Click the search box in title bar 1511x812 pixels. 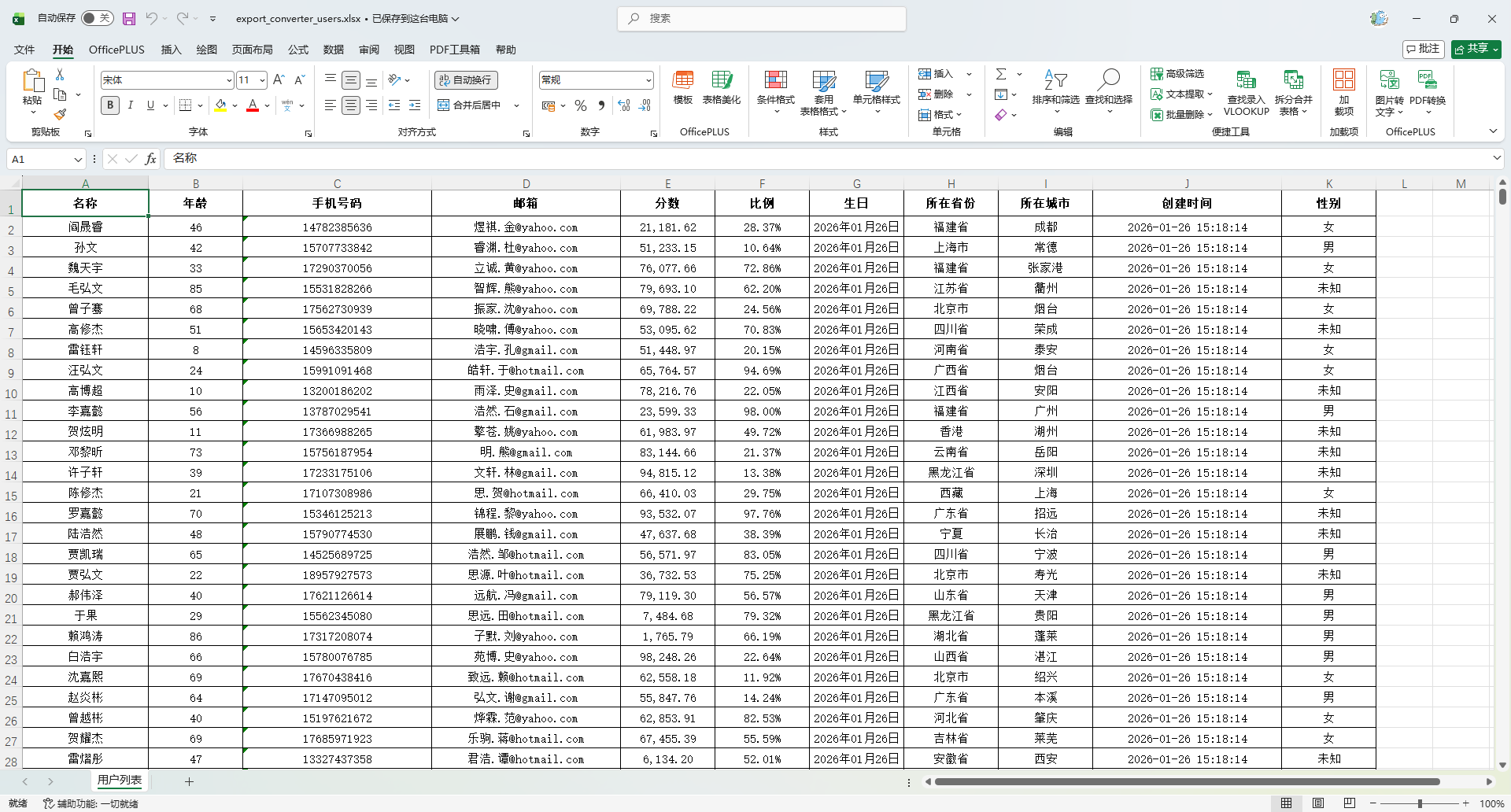click(762, 18)
